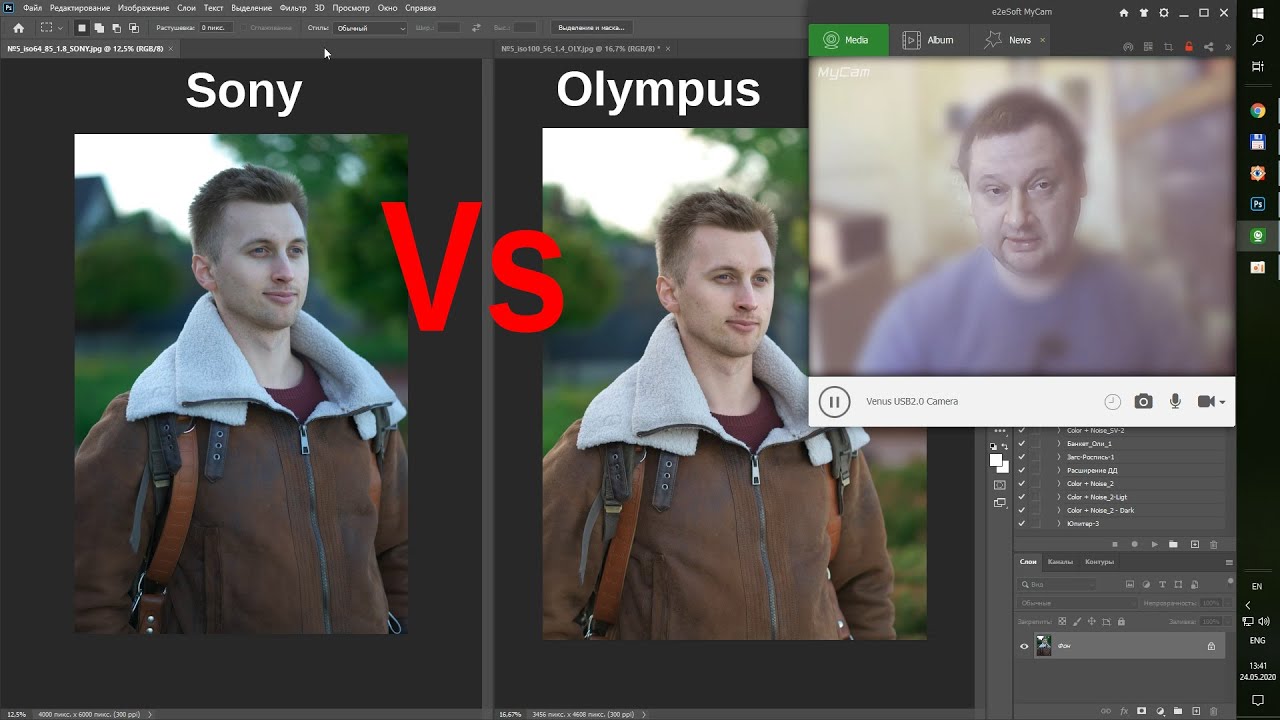Stop the action using the stop icon
Screen dimensions: 1280x720
pos(1115,544)
